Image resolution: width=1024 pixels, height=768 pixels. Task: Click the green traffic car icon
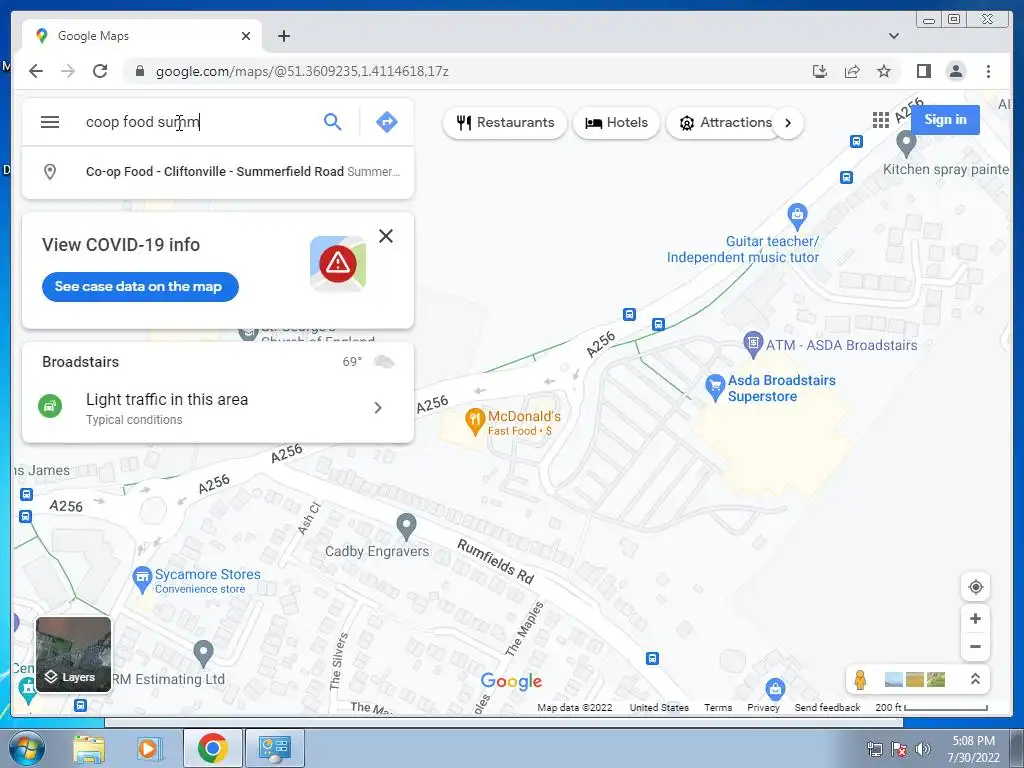click(x=50, y=406)
